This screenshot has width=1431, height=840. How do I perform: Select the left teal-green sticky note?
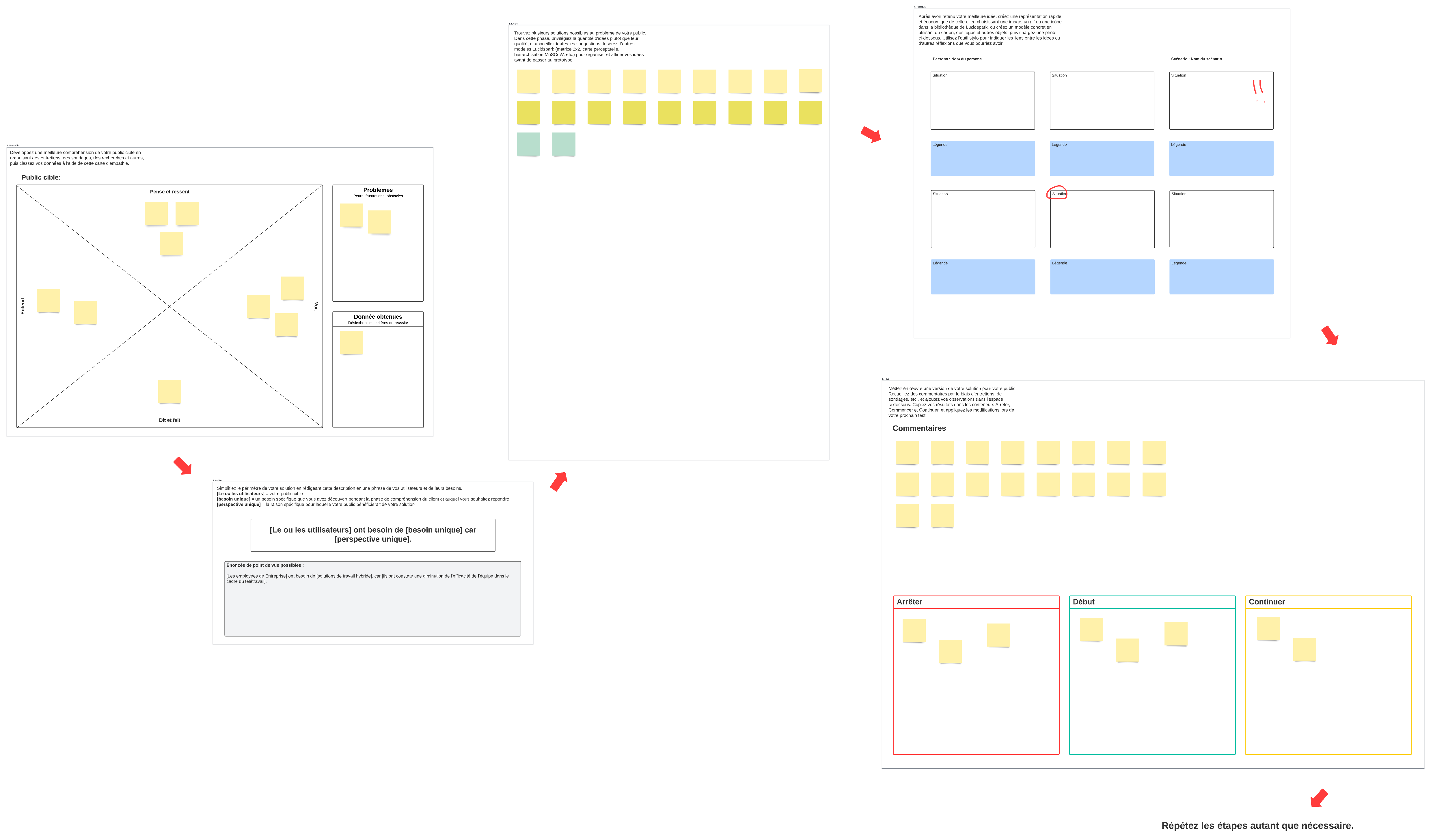(x=529, y=144)
